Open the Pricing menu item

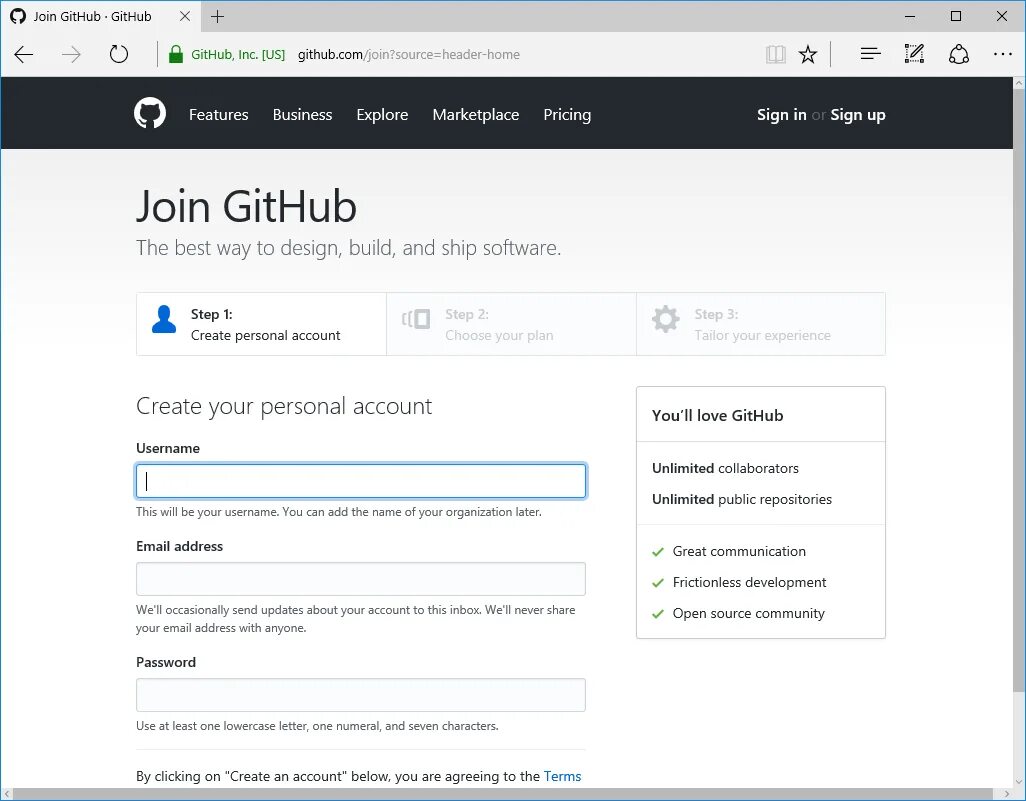567,115
